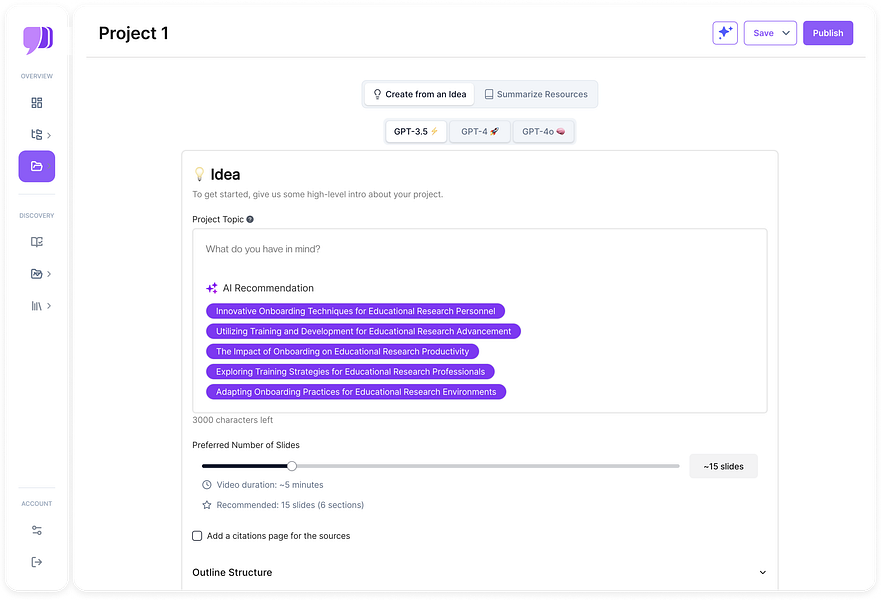
Task: Choose the 'Impact of Onboarding' AI recommendation
Action: point(342,352)
